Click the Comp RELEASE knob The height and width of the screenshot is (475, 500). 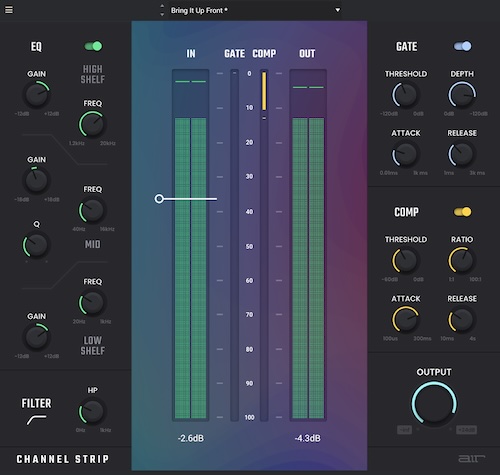[462, 320]
